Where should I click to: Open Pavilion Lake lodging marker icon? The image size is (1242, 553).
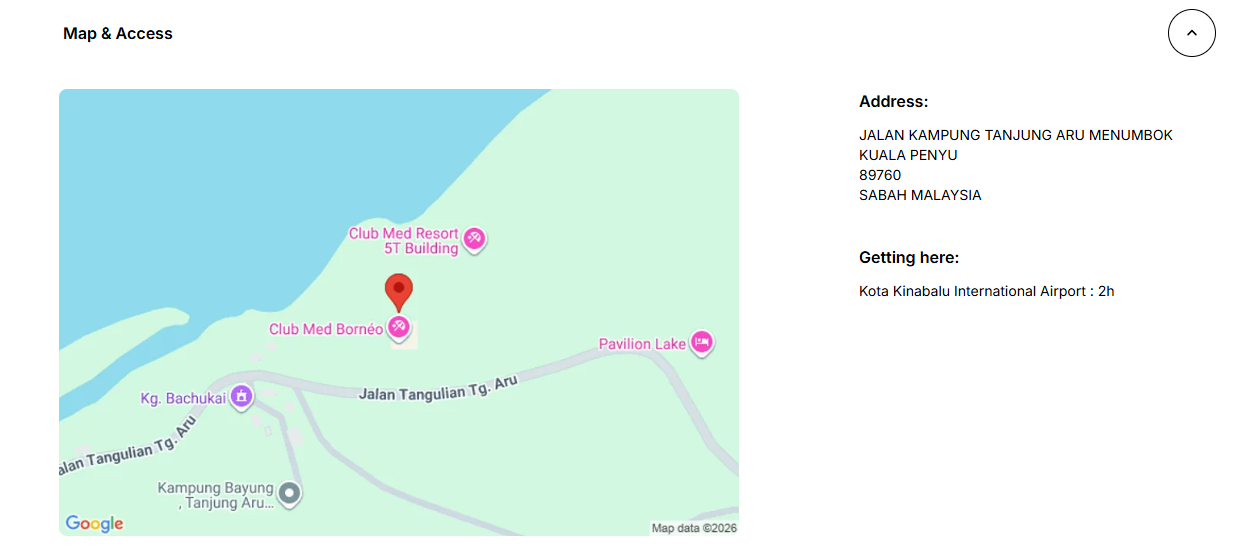(702, 343)
